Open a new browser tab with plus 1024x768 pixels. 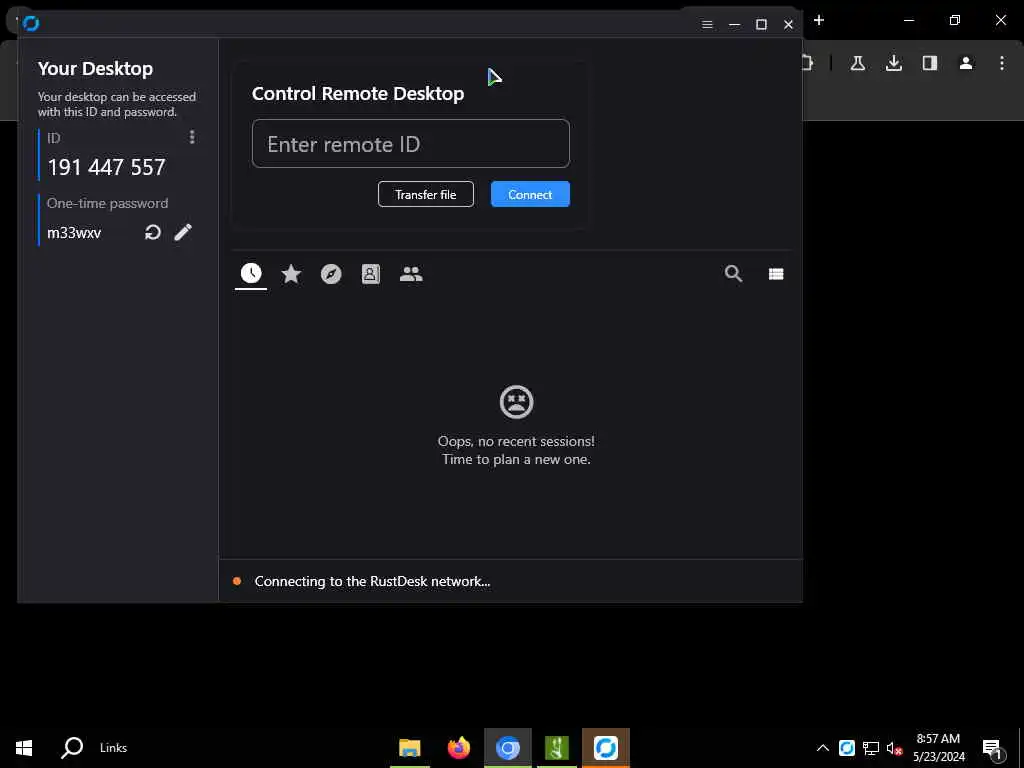819,20
